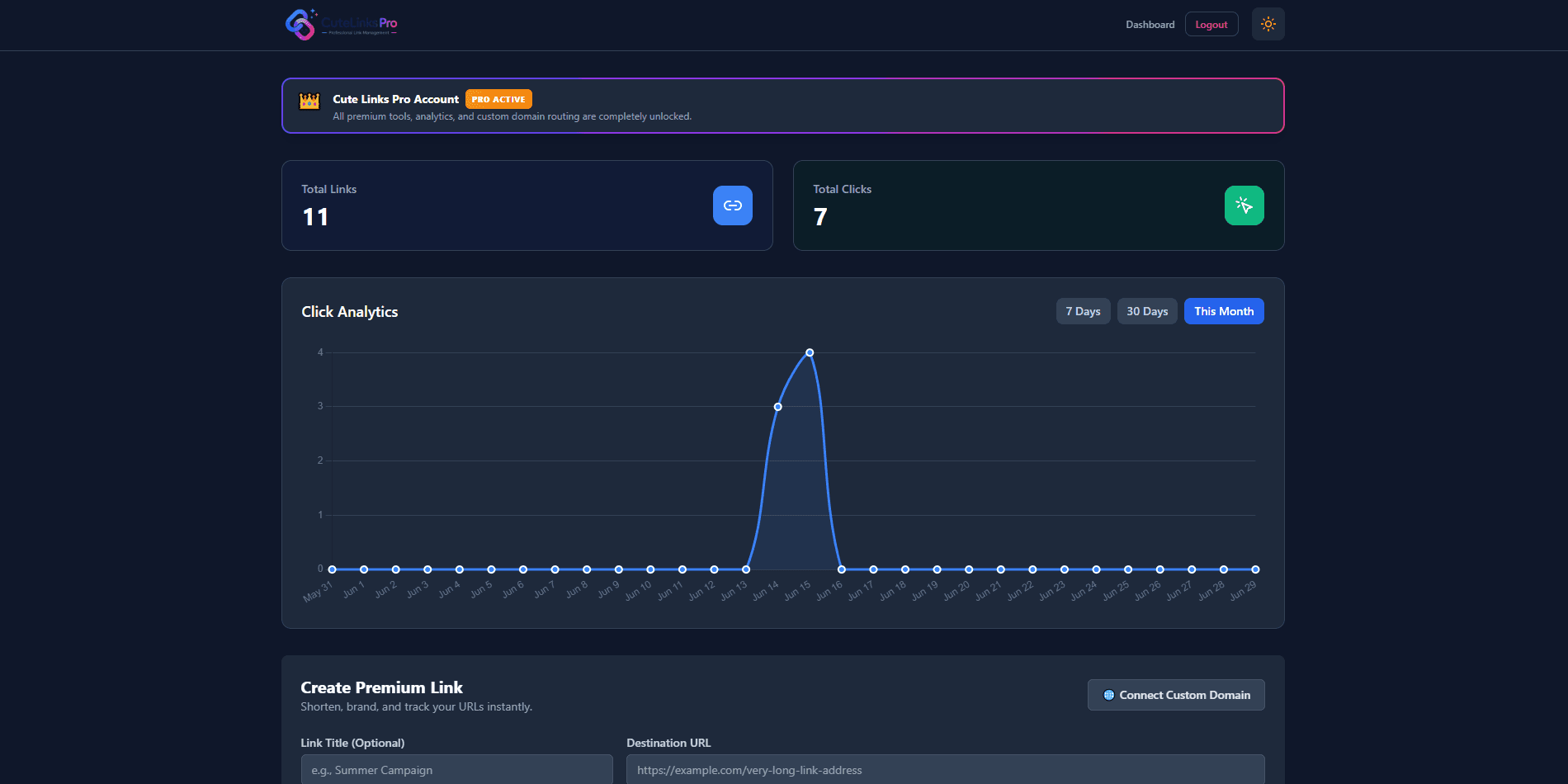Click the Connect Custom Domain button
Viewport: 1568px width, 784px height.
click(1176, 695)
